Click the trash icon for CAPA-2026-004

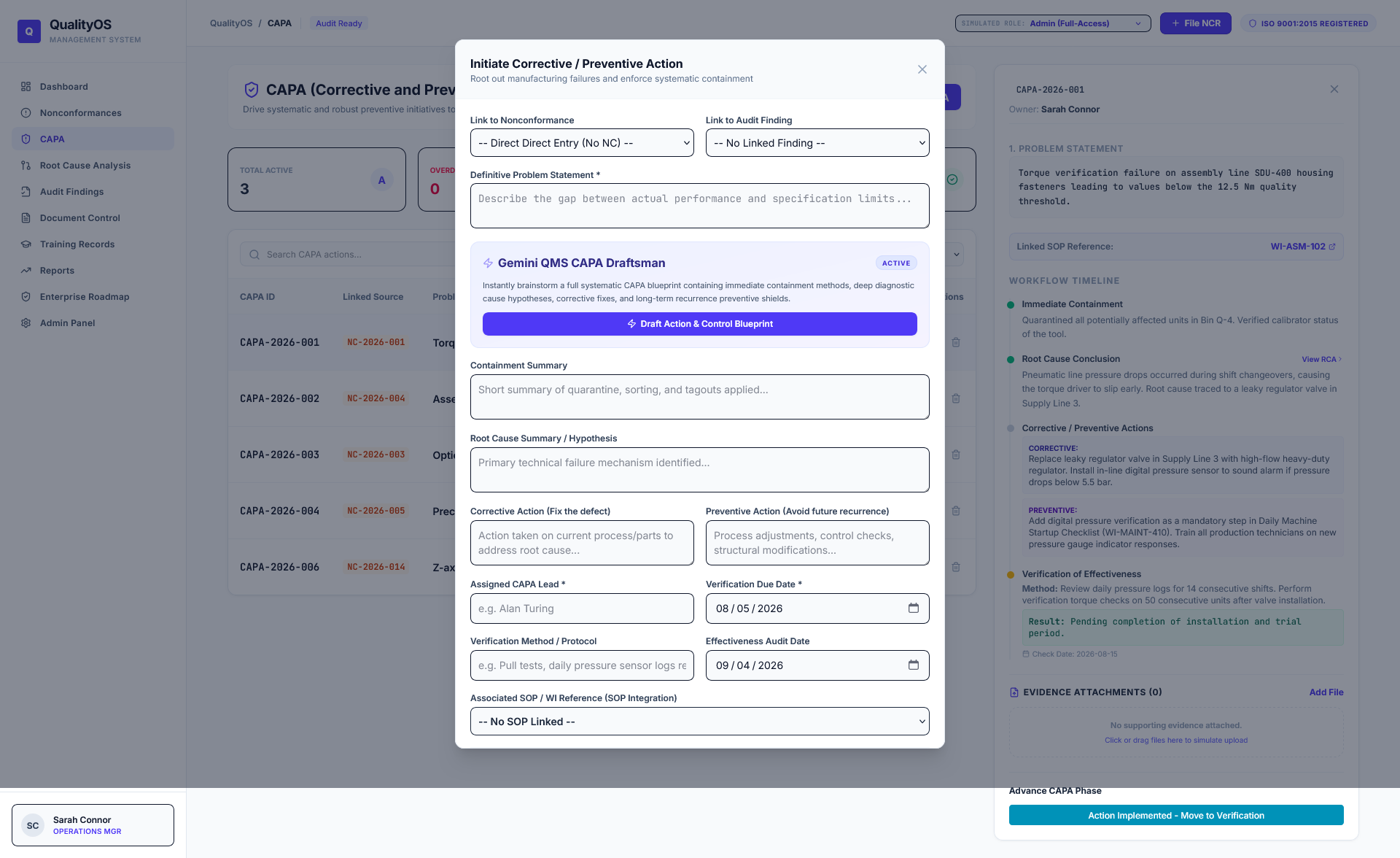click(x=956, y=511)
